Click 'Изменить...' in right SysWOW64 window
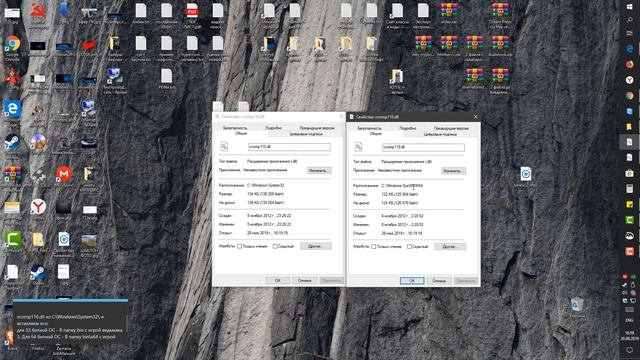 click(x=453, y=171)
